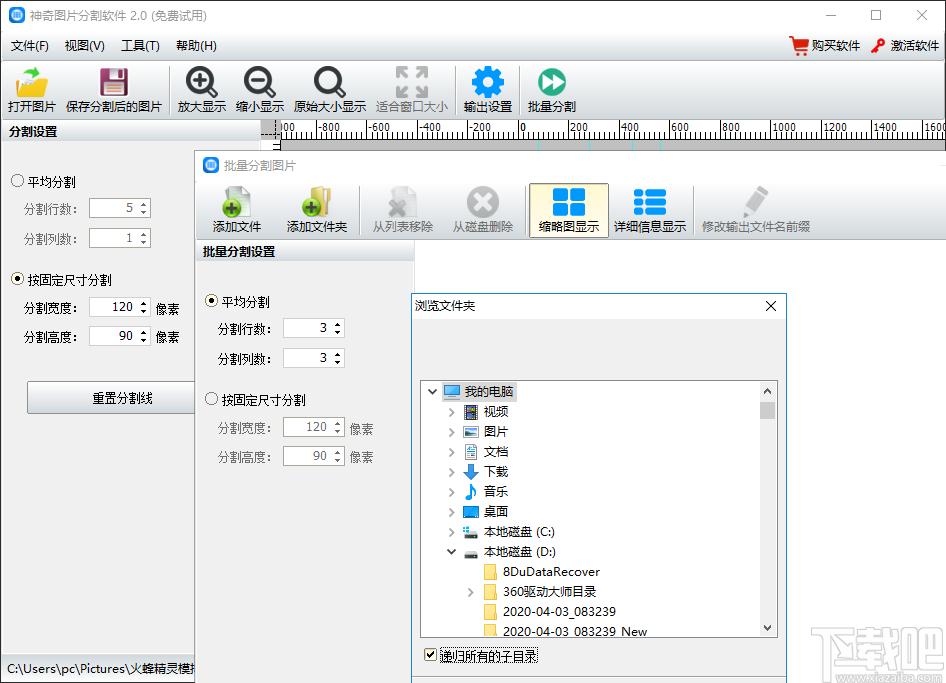Viewport: 946px width, 683px height.
Task: Expand the 360驱动大师目录 folder
Action: coord(471,592)
